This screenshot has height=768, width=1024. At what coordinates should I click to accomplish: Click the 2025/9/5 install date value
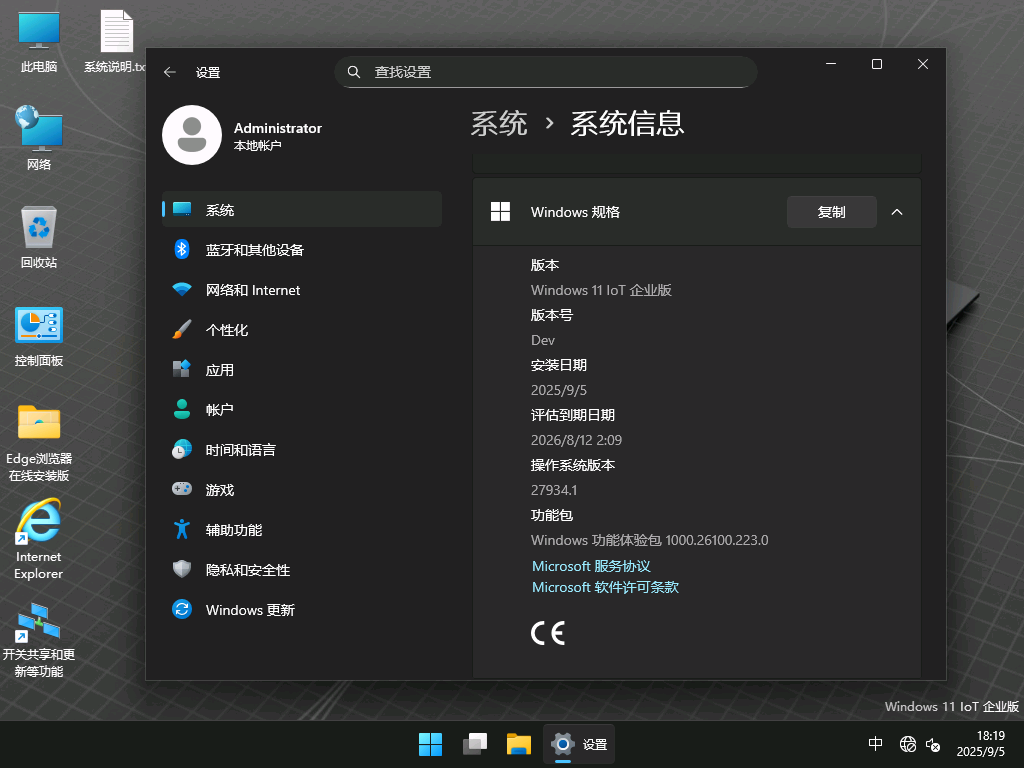point(558,389)
